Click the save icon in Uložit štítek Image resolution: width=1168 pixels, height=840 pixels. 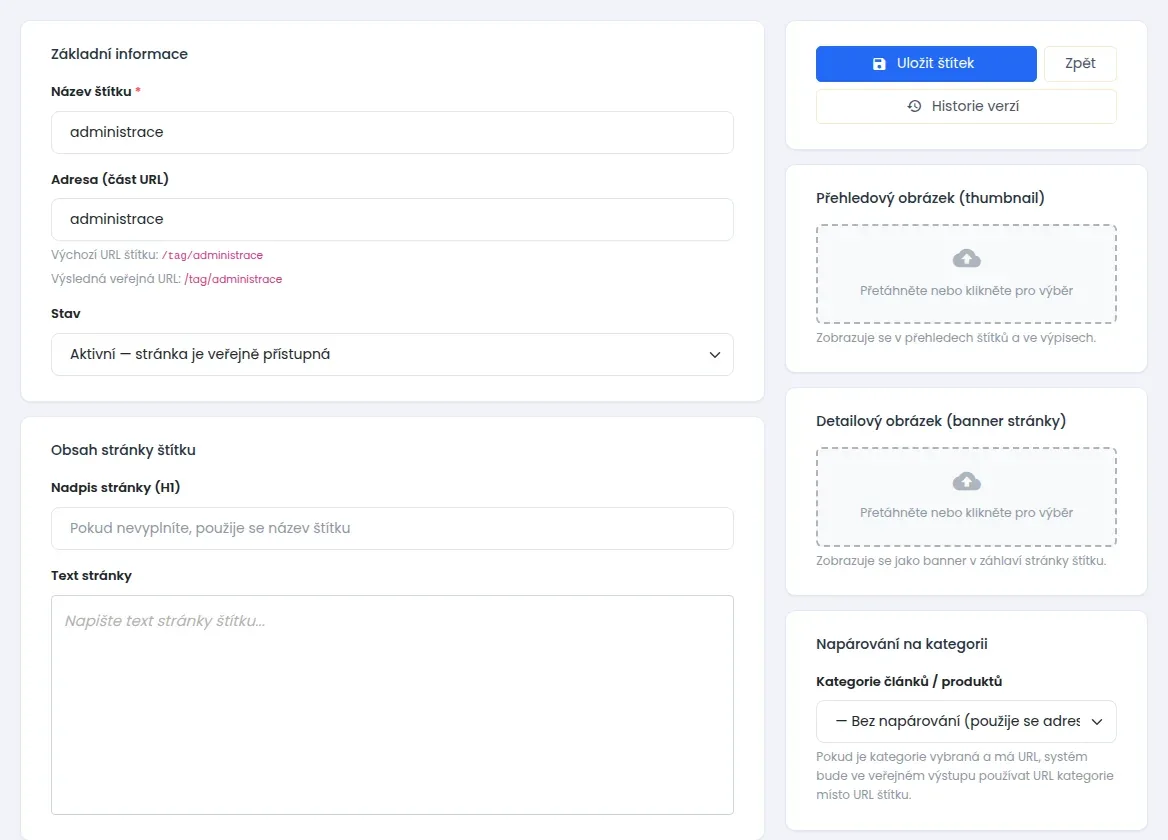pos(879,64)
